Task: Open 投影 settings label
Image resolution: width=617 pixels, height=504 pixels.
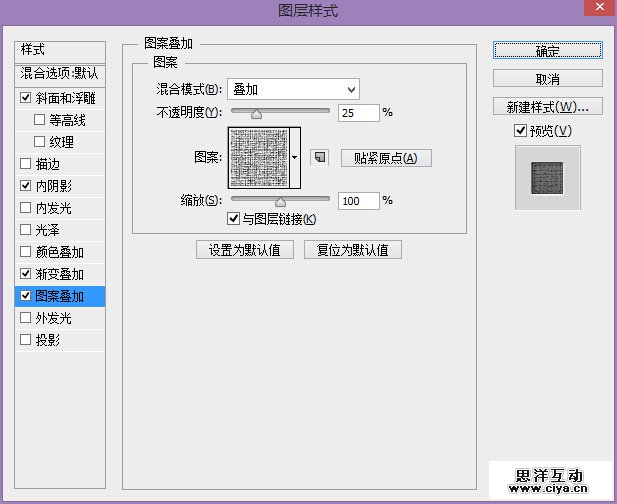Action: pyautogui.click(x=48, y=340)
